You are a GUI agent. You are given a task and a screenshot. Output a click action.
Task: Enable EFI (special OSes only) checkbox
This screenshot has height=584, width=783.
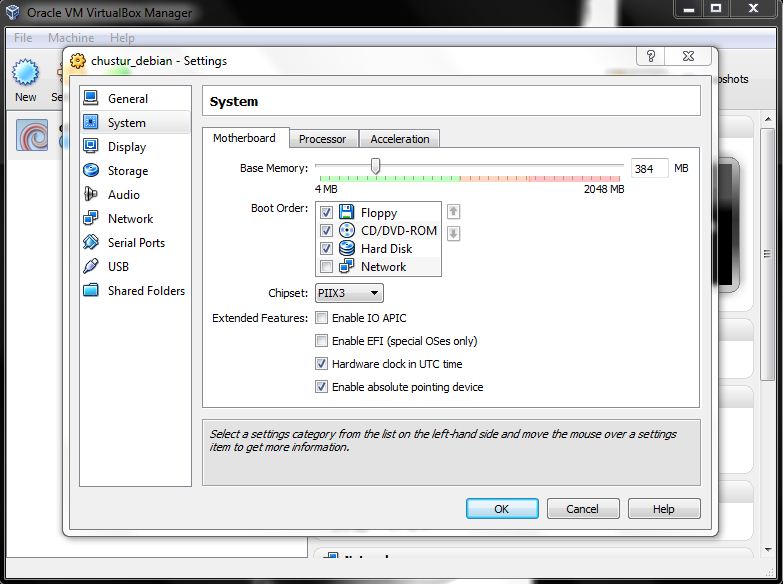tap(322, 341)
